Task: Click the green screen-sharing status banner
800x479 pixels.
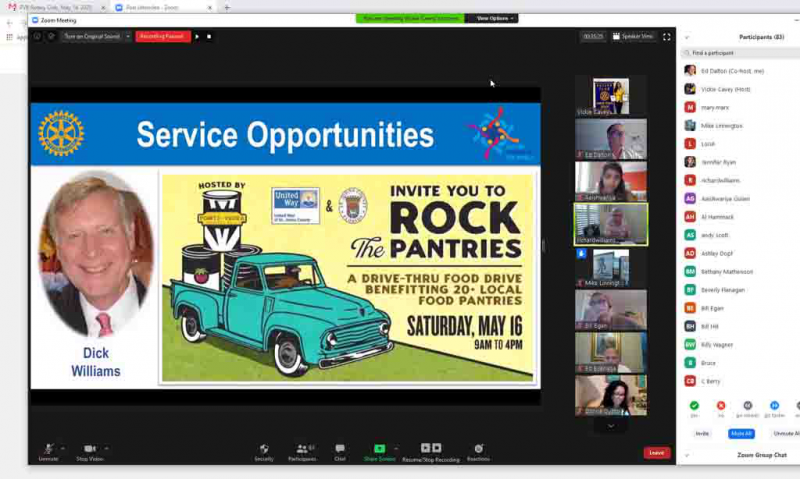Action: 410,18
